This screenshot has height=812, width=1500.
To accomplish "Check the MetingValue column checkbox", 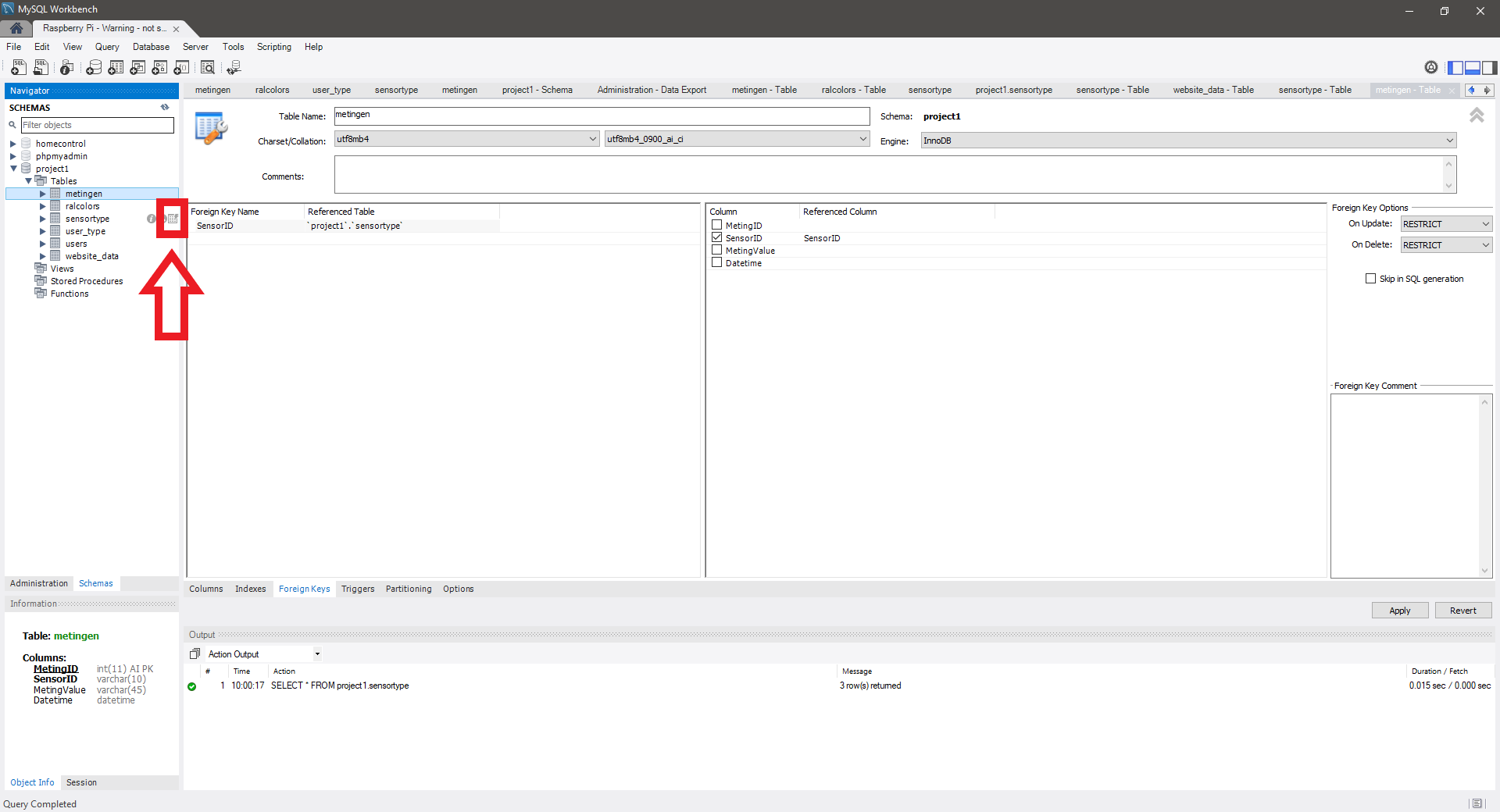I will point(716,250).
